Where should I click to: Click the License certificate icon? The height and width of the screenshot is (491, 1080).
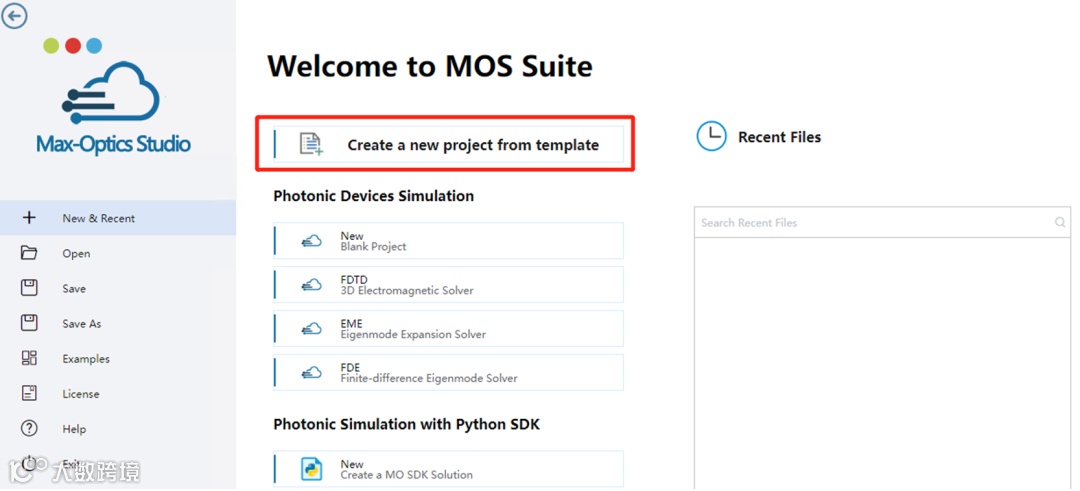coord(29,393)
